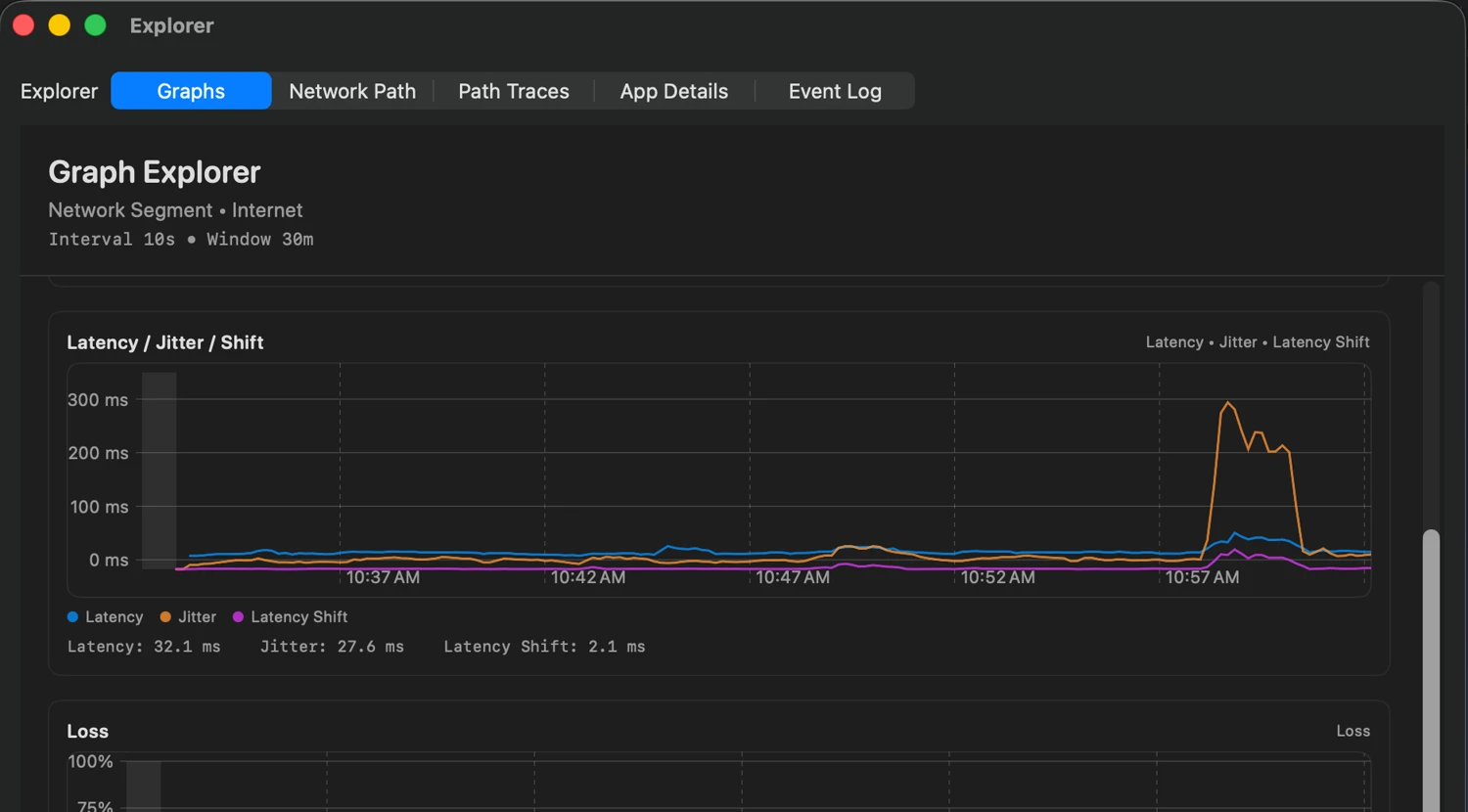Click the 10:37 AM time axis label
Screen dimensions: 1468x812
(383, 577)
